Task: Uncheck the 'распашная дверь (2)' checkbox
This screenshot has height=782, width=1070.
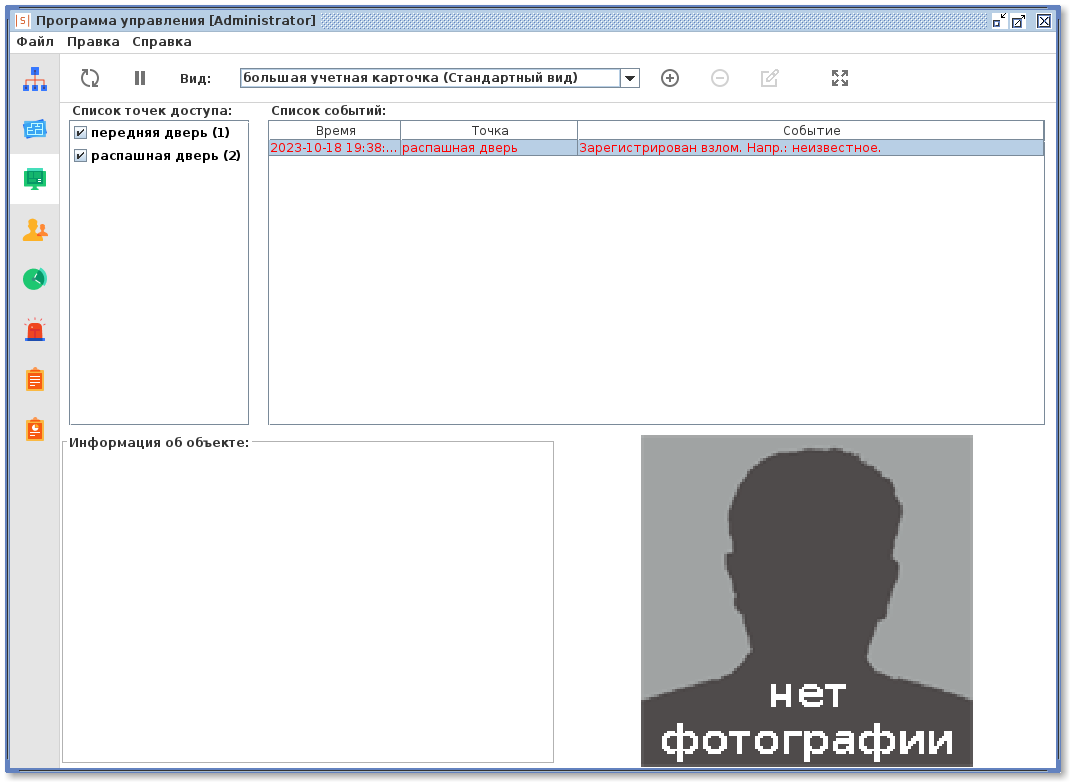Action: (x=81, y=156)
